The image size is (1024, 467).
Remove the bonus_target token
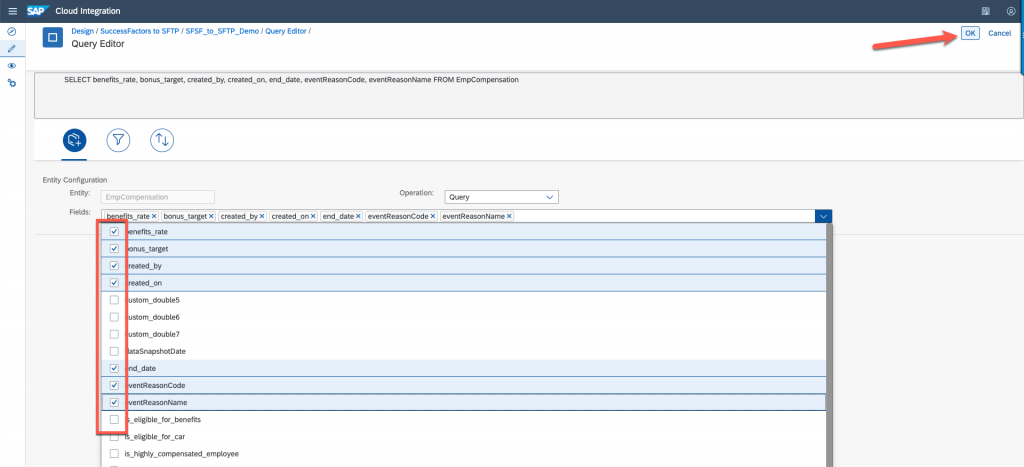(211, 216)
